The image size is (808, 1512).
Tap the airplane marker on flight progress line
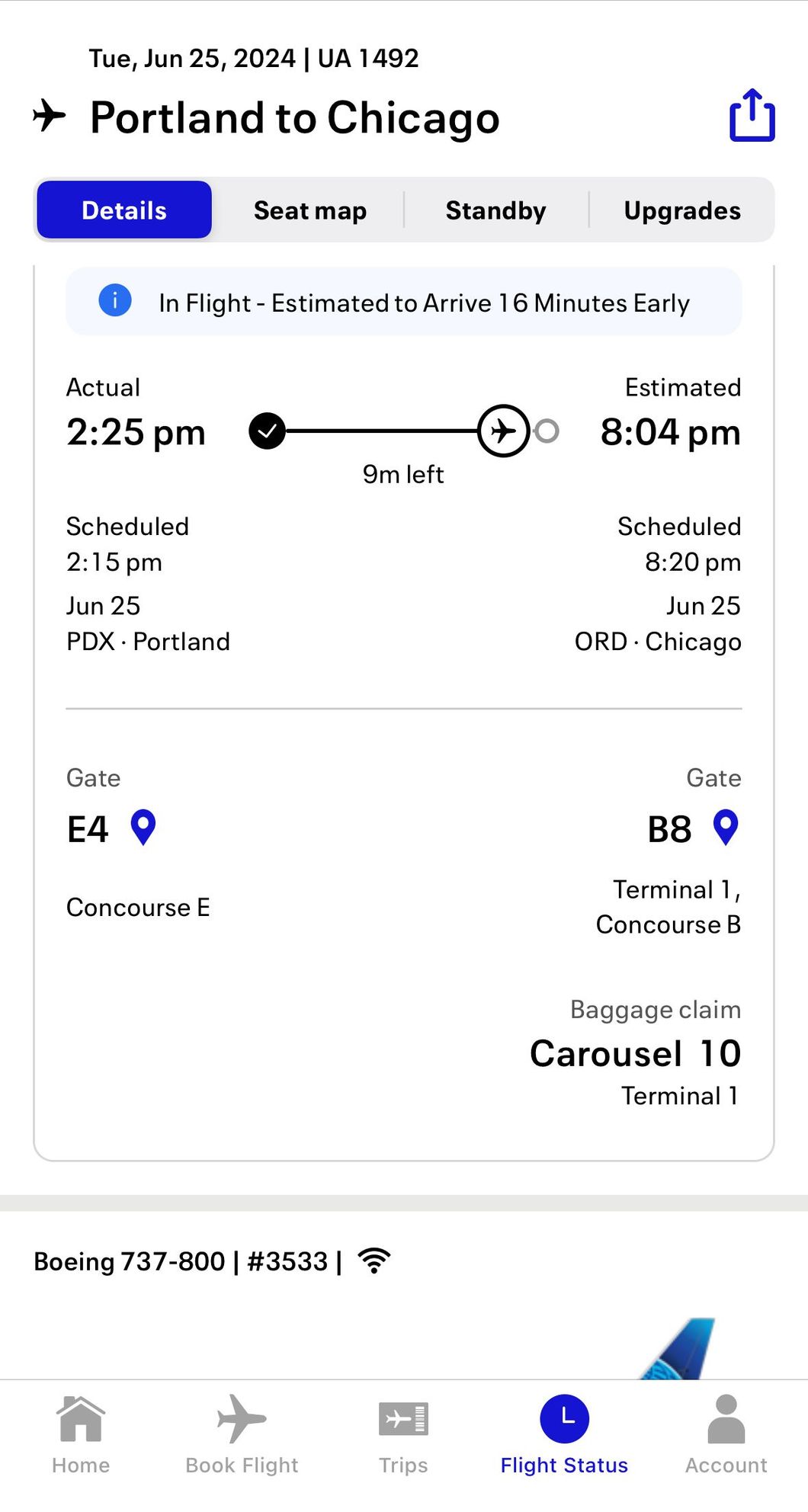503,431
